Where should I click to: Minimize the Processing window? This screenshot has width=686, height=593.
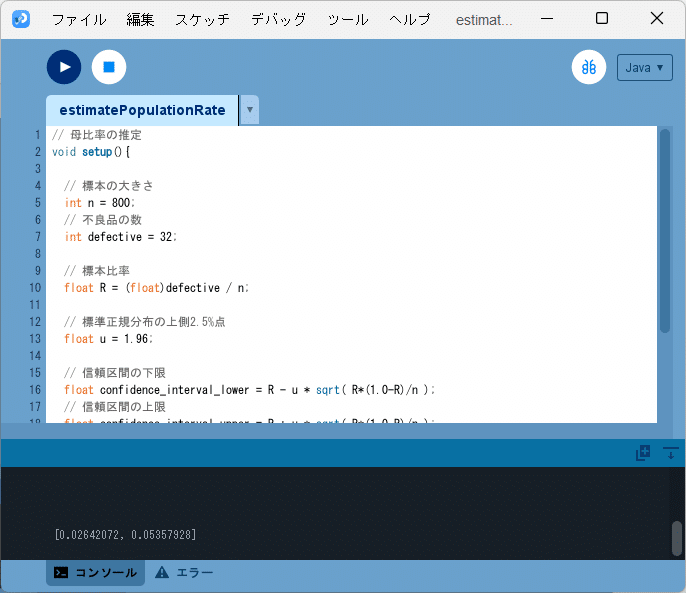click(x=547, y=19)
